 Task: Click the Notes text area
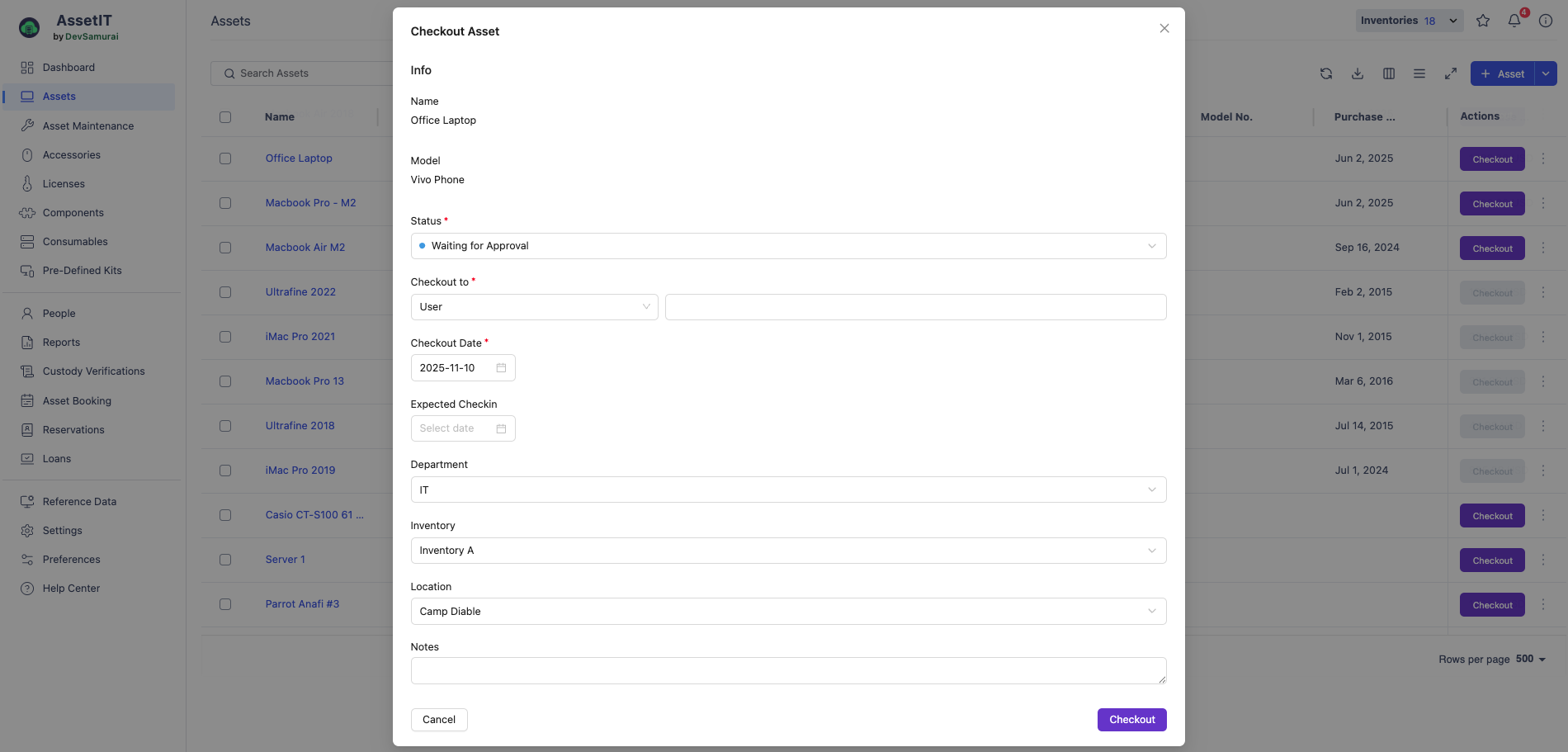pyautogui.click(x=788, y=671)
